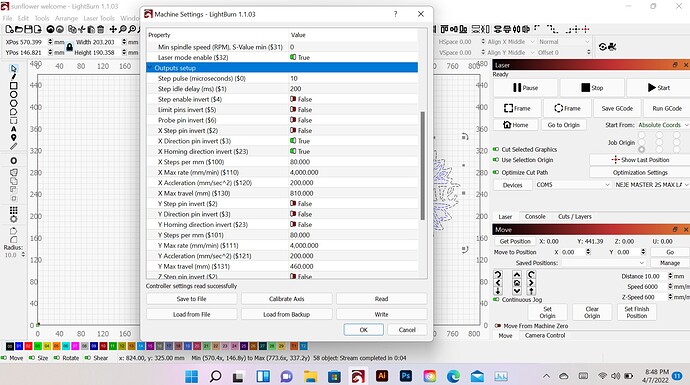Step the XPos value spinner

(x=50, y=42)
